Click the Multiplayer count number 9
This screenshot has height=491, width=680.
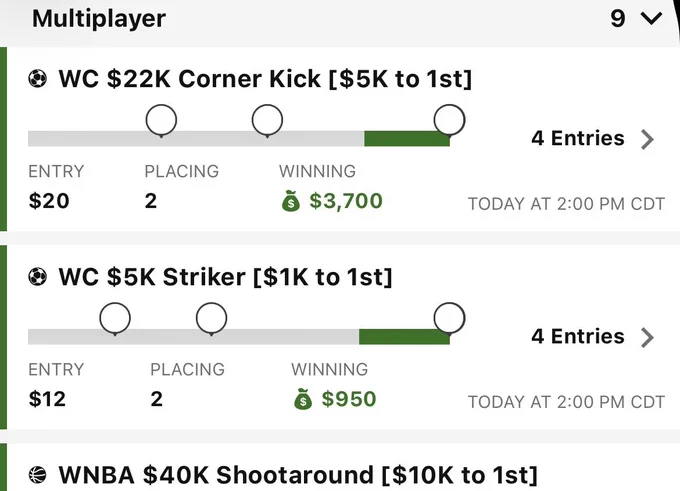(618, 19)
